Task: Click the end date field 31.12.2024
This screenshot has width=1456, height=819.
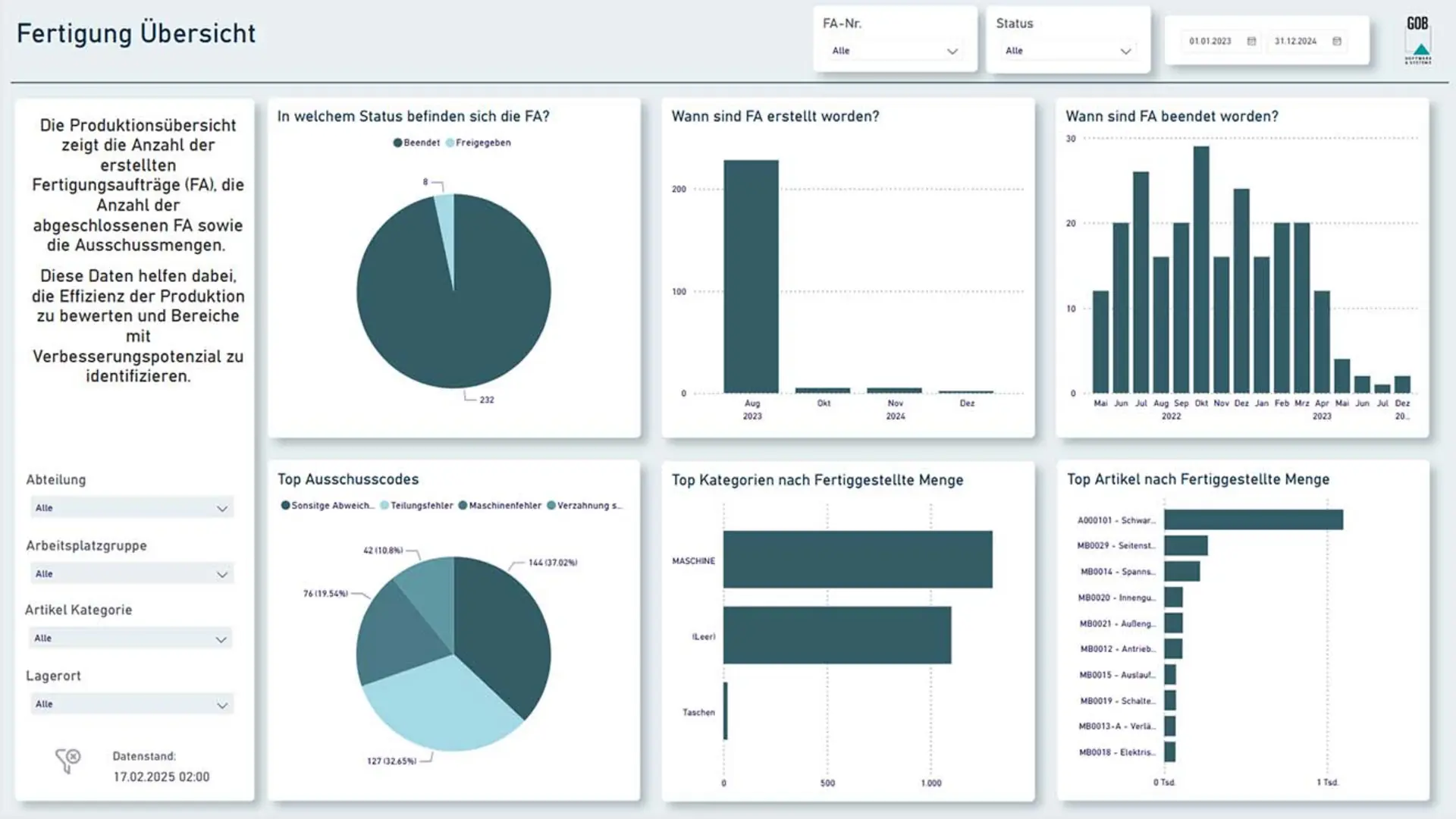Action: coord(1295,41)
